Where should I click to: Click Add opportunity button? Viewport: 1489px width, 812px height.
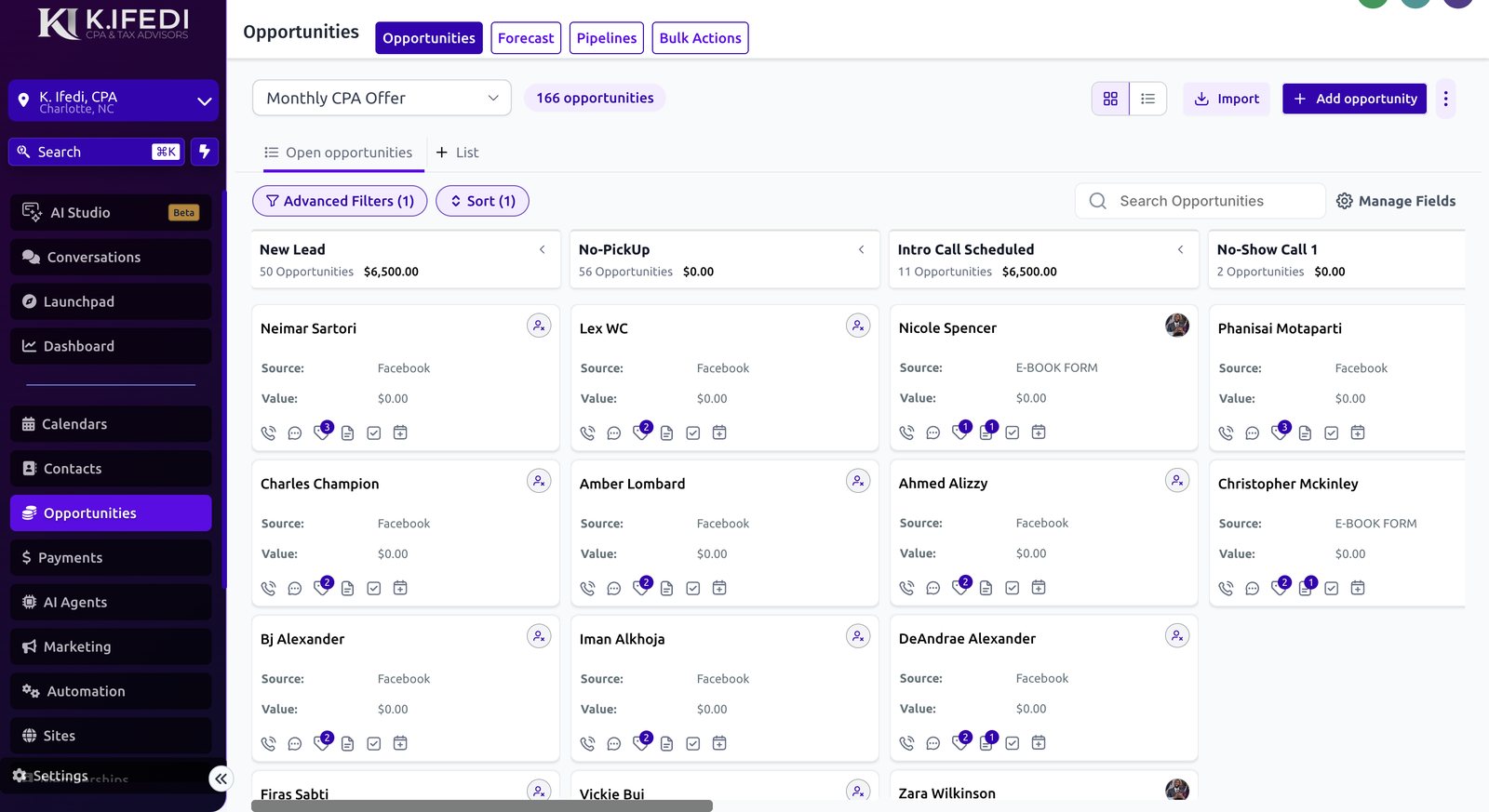pyautogui.click(x=1354, y=99)
